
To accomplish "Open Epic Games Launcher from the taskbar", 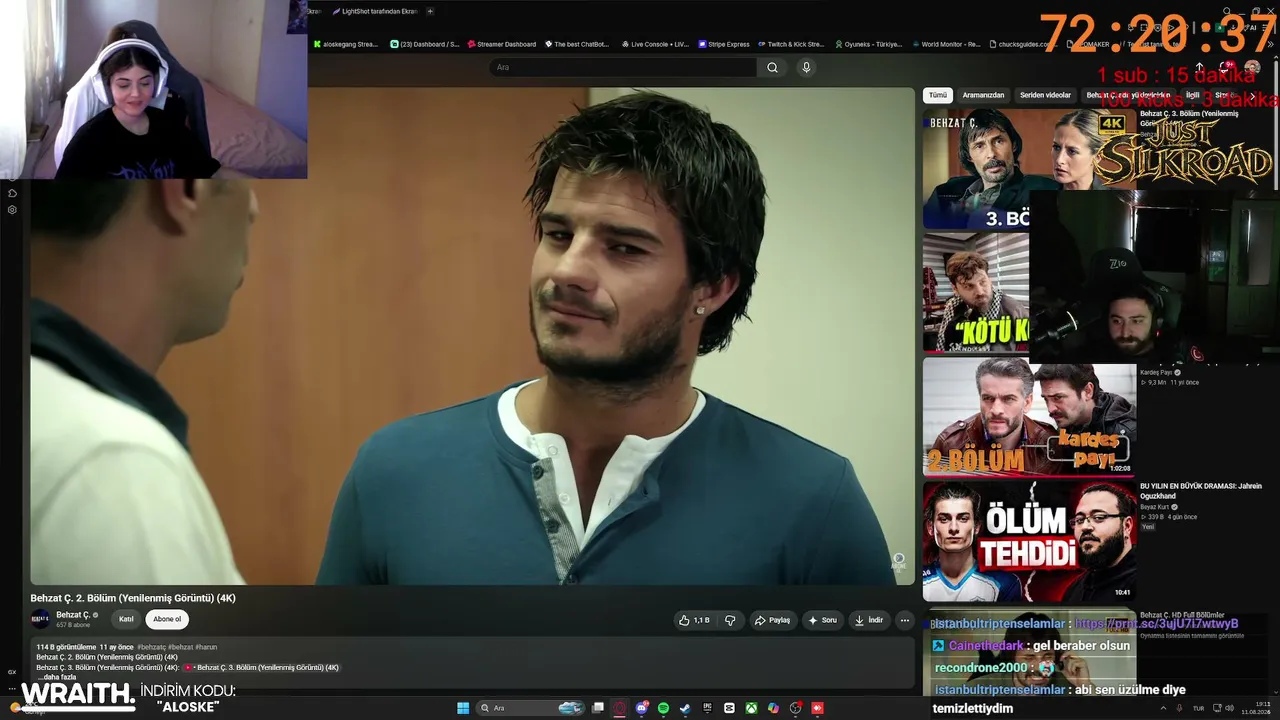I will pos(707,708).
